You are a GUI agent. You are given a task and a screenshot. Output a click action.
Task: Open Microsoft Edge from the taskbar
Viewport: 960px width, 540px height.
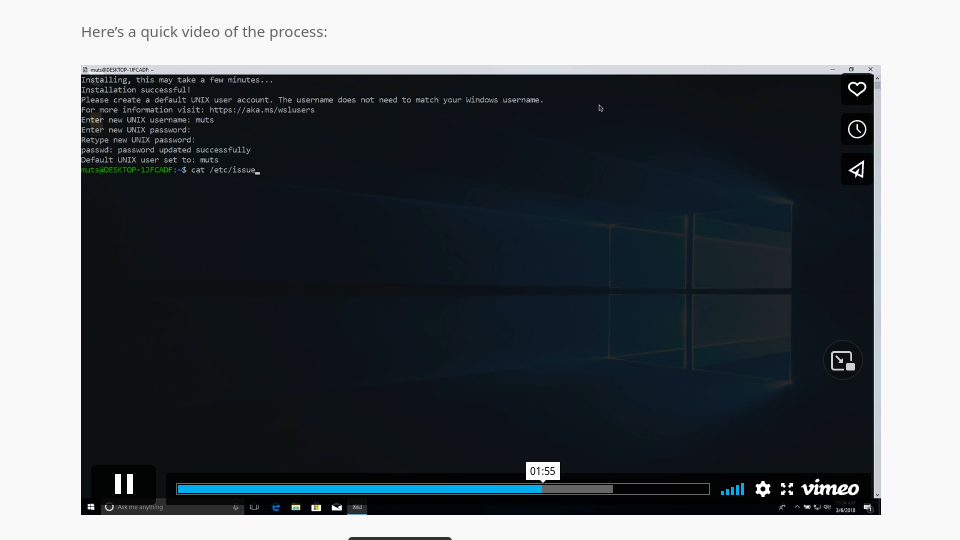(275, 508)
